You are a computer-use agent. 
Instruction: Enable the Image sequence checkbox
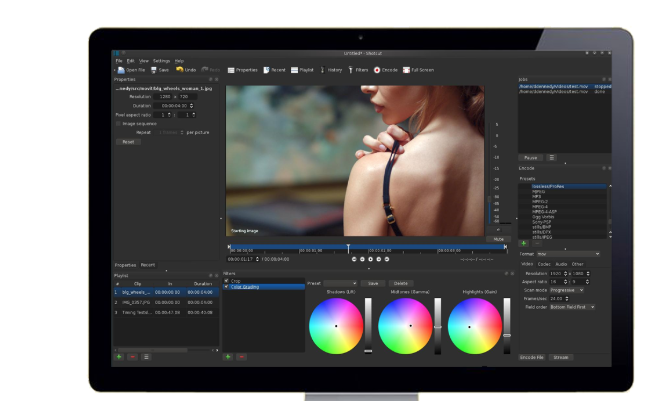118,124
